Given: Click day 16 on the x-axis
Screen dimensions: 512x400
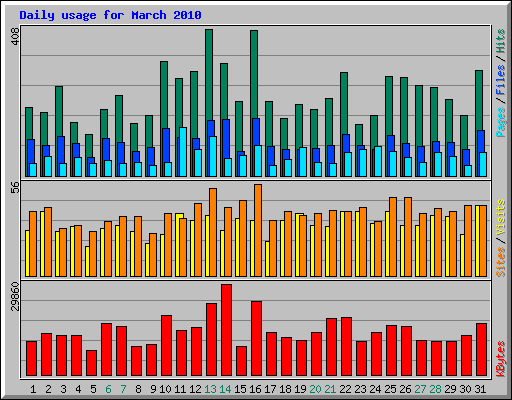Looking at the screenshot, I should [255, 389].
